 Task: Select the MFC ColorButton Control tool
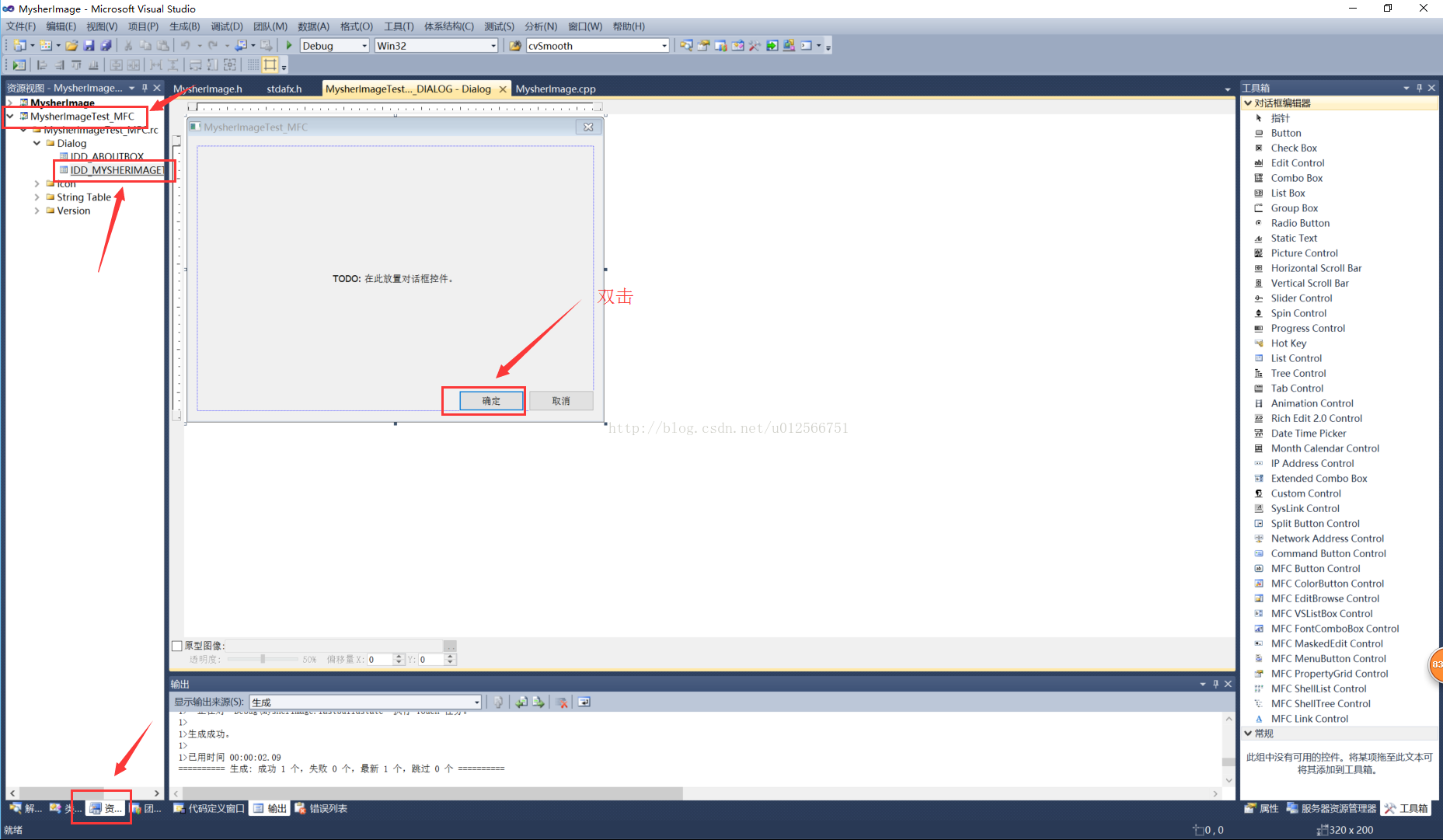point(1327,584)
